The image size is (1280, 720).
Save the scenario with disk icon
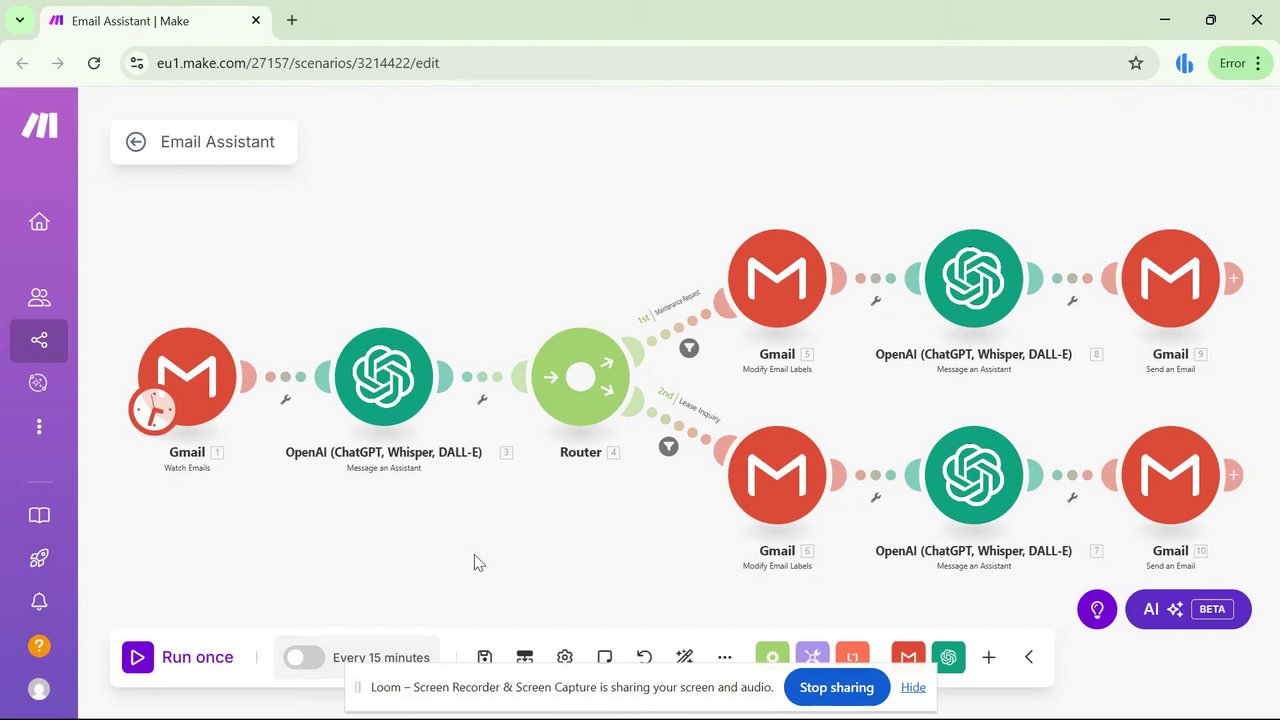point(485,657)
